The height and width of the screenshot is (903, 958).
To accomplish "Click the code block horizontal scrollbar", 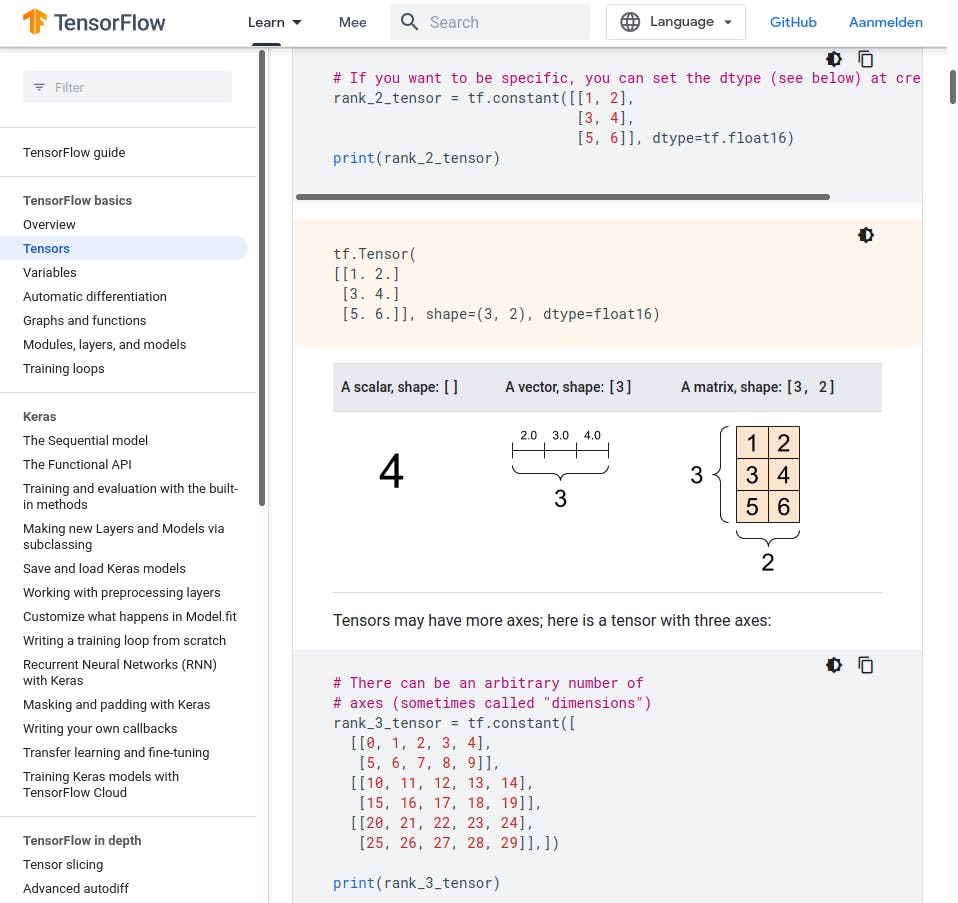I will click(x=563, y=197).
